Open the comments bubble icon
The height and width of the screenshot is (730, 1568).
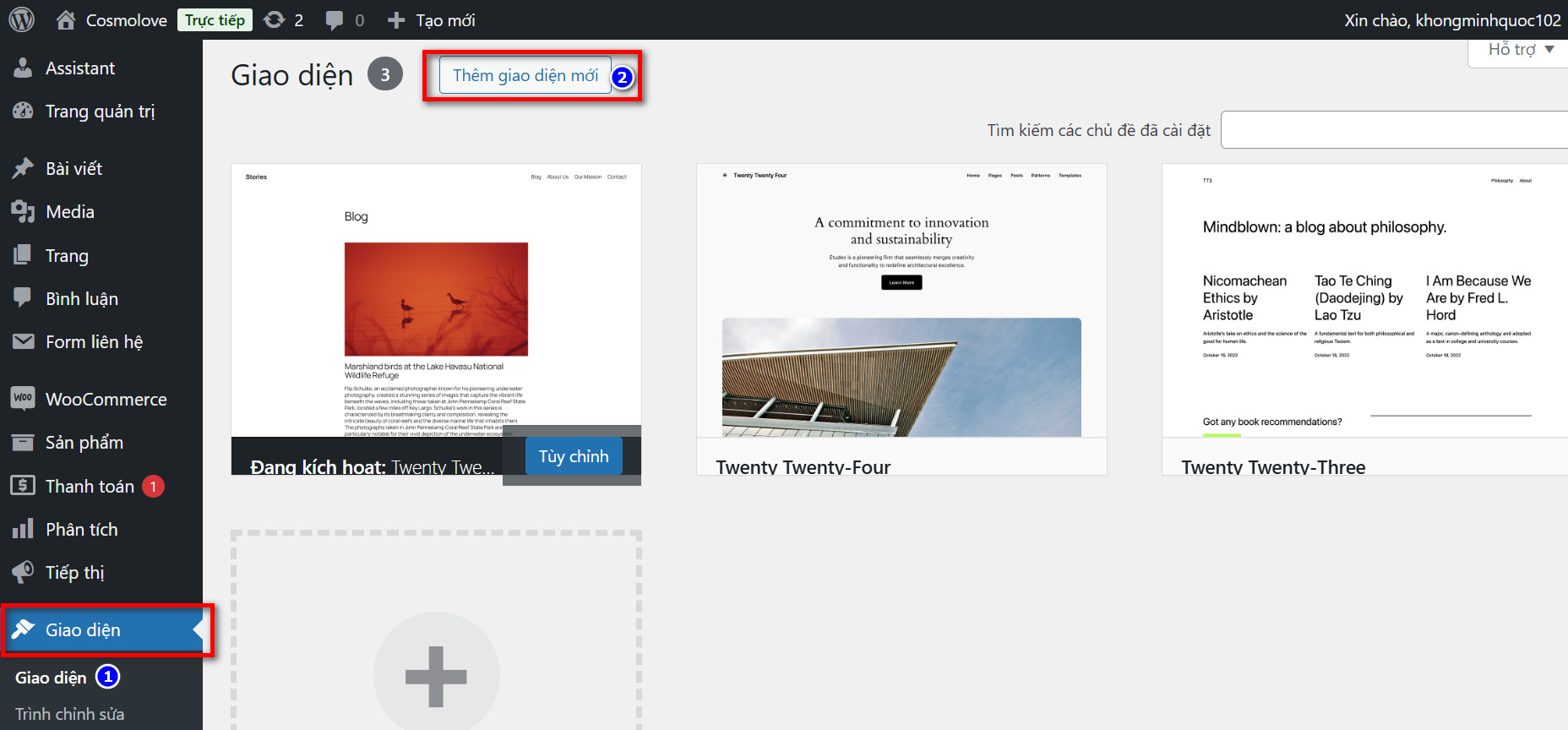click(335, 20)
